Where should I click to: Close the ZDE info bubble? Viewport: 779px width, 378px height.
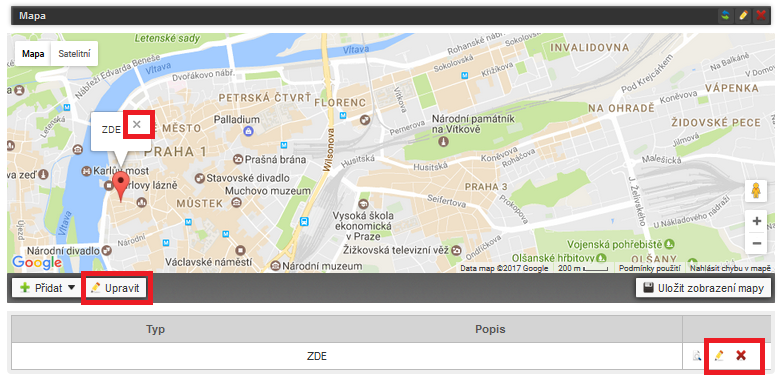(x=137, y=125)
